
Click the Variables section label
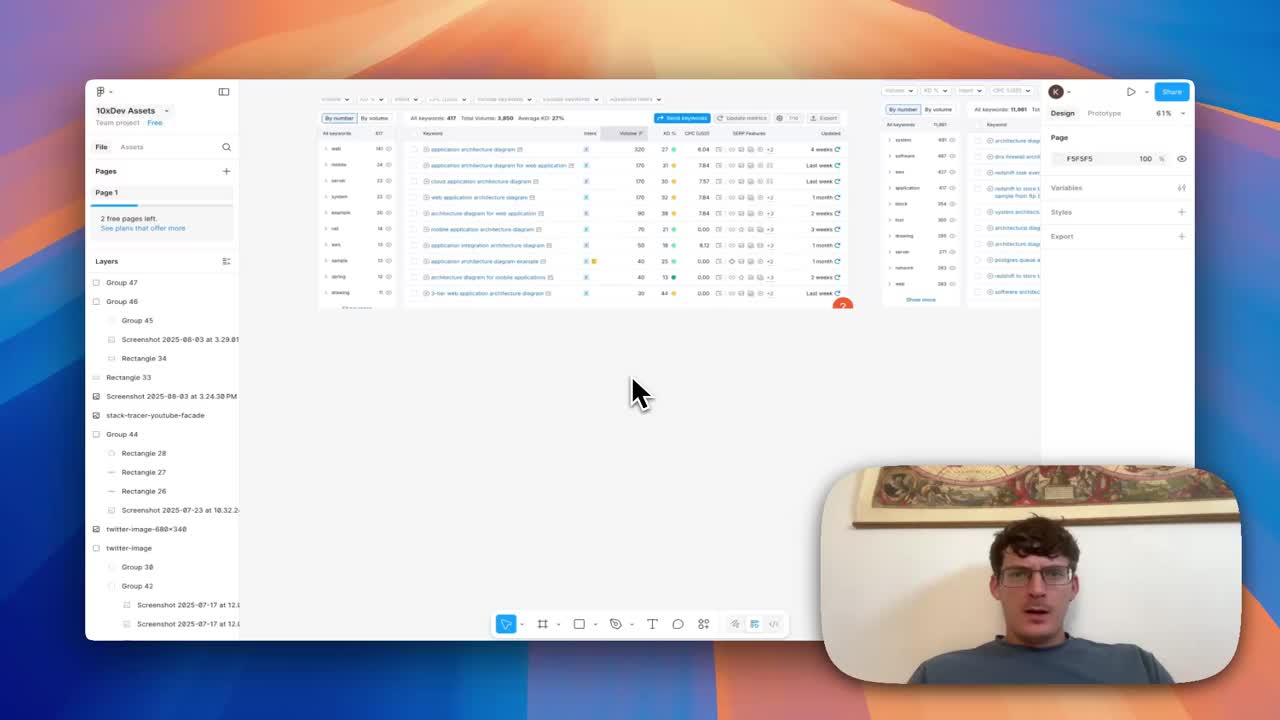point(1066,188)
